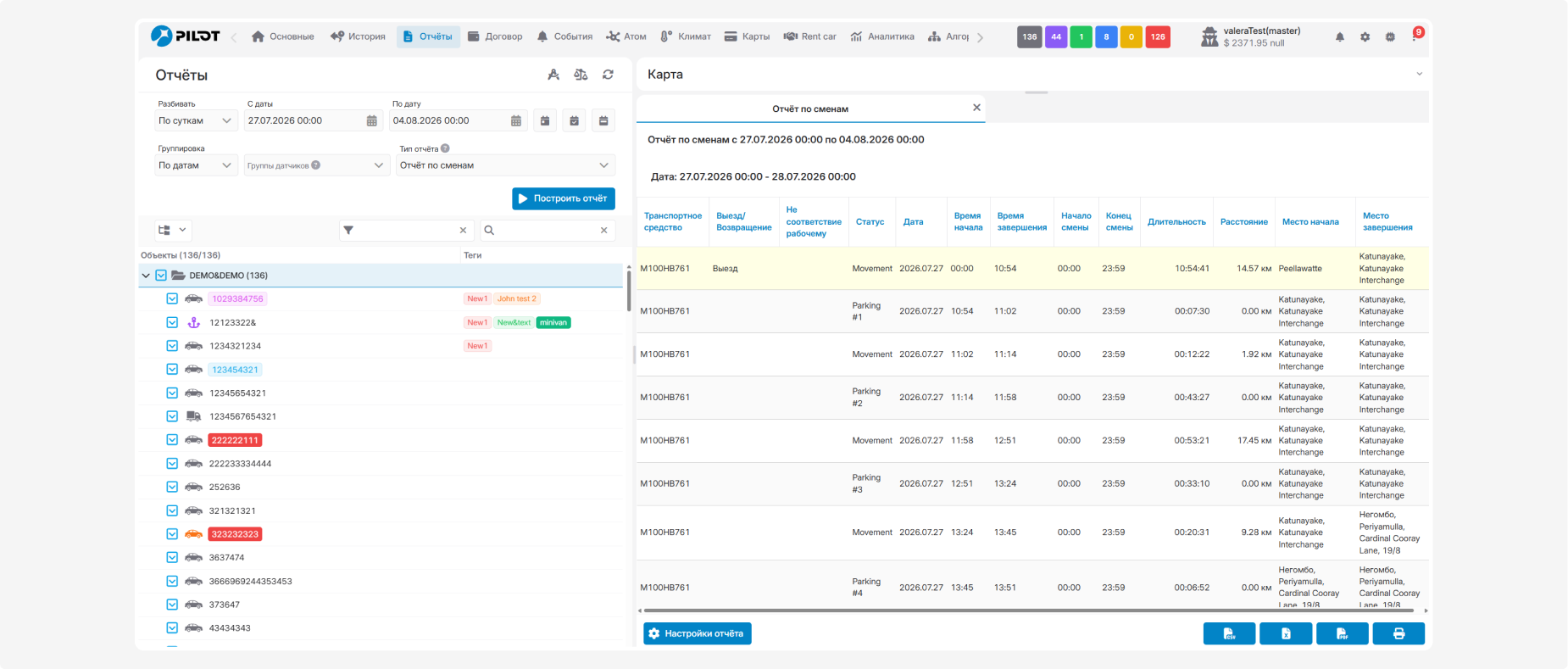1568x669 pixels.
Task: Open the Тип отчёта dropdown
Action: click(x=505, y=165)
